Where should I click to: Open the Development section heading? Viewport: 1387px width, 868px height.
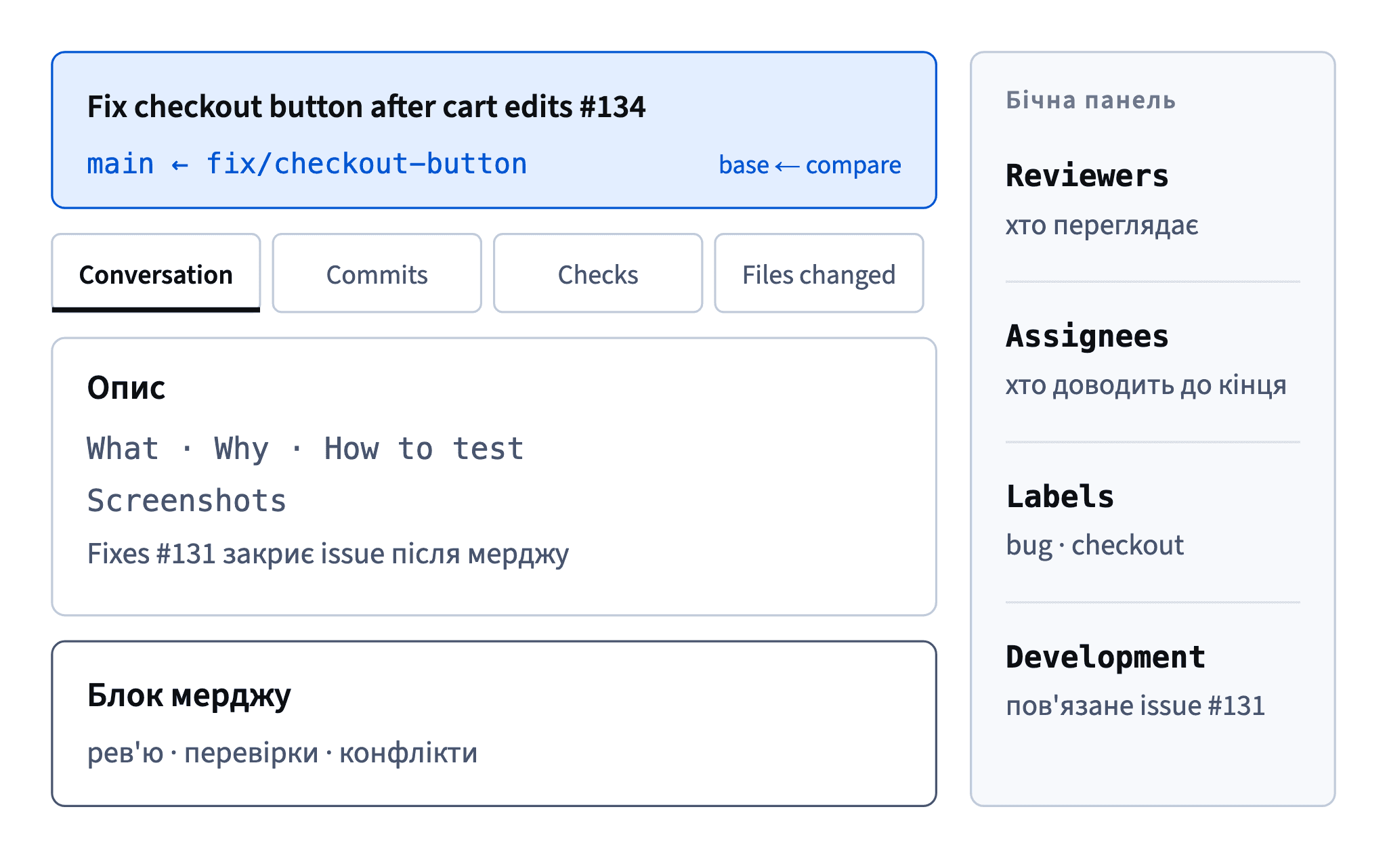coord(1105,657)
